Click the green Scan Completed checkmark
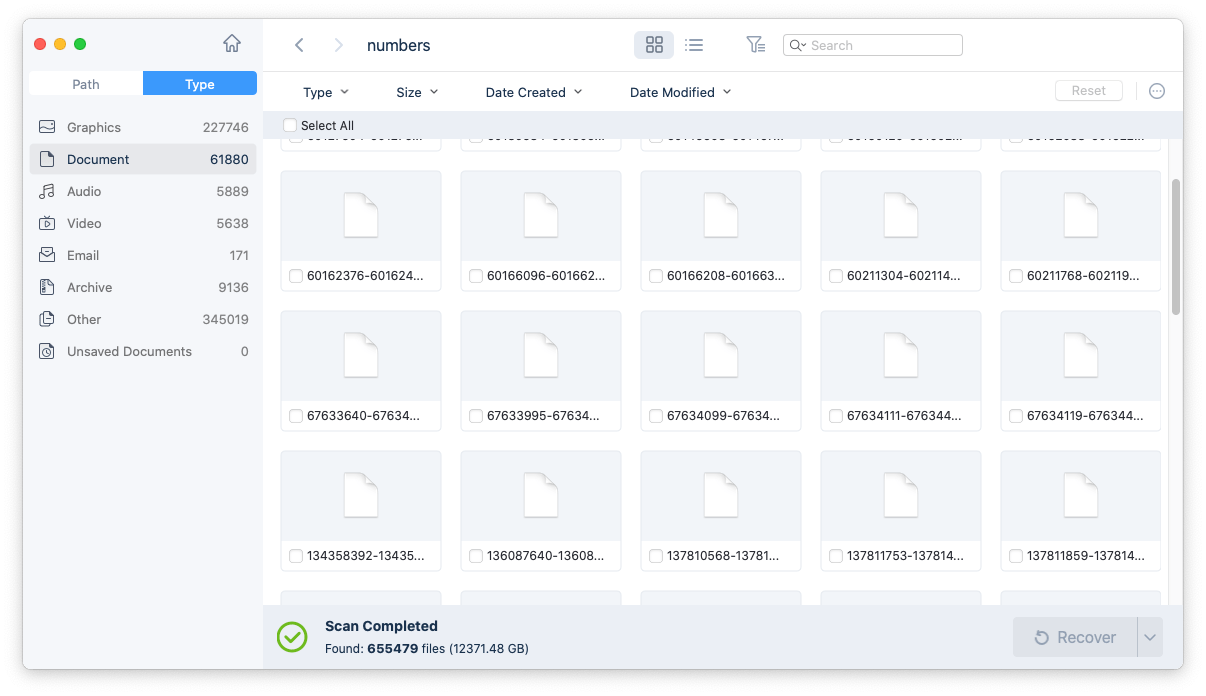The height and width of the screenshot is (696, 1206). 292,637
